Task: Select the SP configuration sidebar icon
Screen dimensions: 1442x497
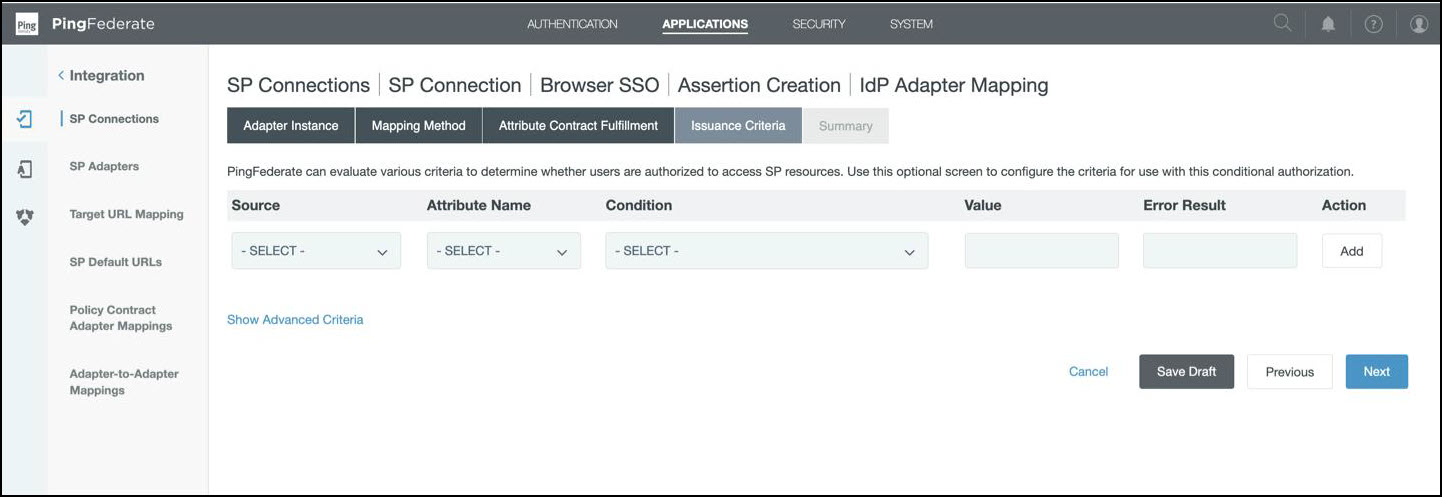Action: [x=25, y=119]
